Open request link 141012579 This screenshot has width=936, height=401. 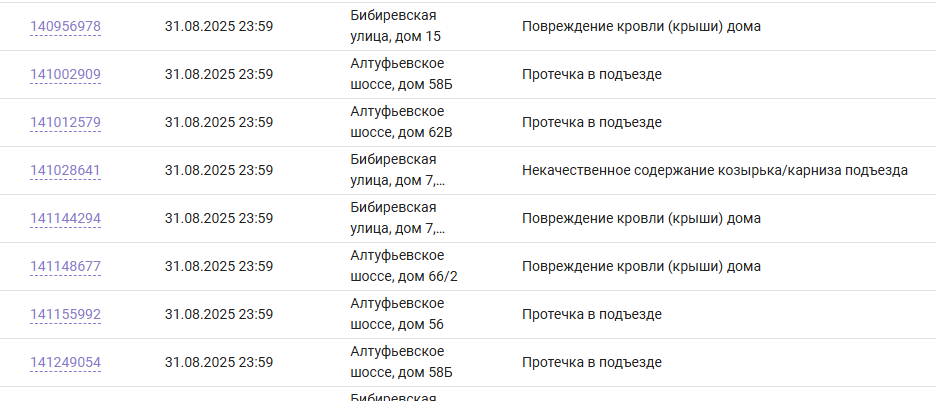coord(65,122)
